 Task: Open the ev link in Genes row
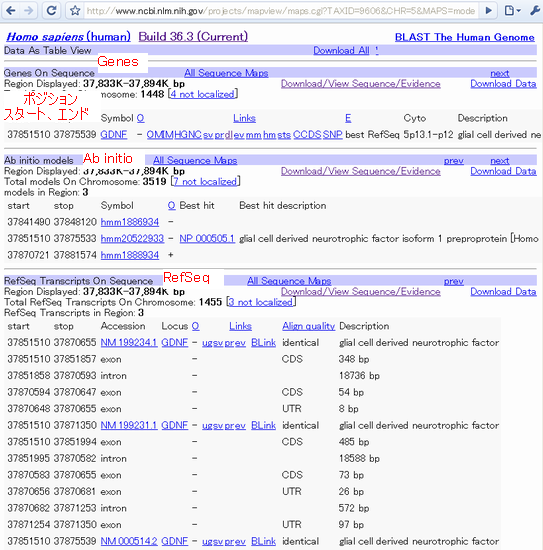(239, 135)
